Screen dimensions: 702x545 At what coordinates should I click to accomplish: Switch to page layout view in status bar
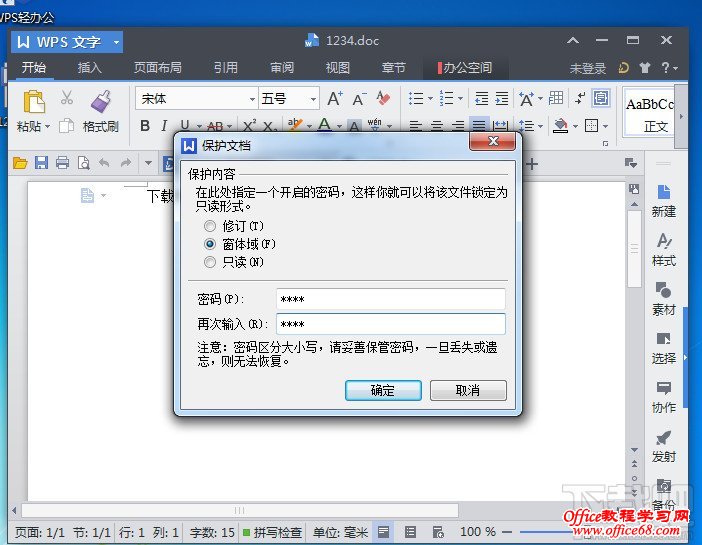pyautogui.click(x=383, y=532)
